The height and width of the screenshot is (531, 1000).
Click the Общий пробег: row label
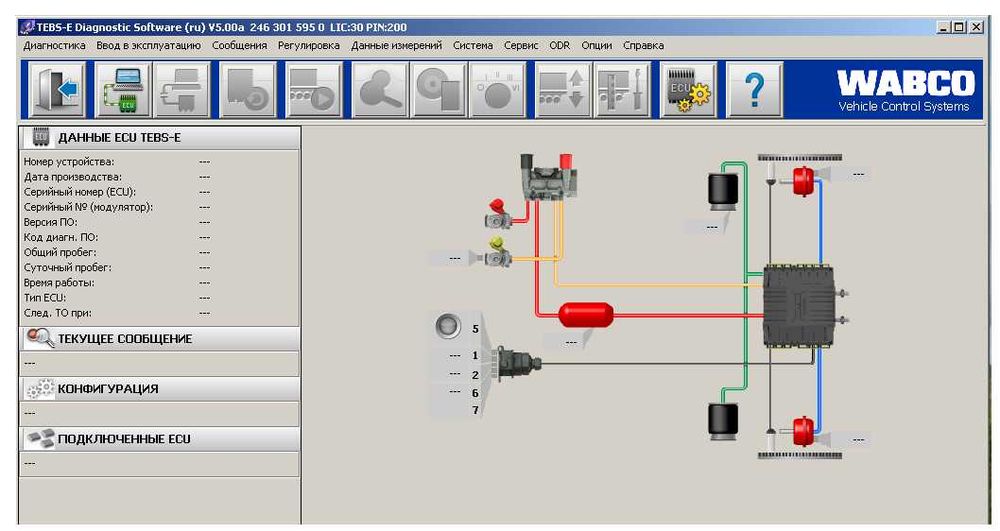pyautogui.click(x=60, y=252)
